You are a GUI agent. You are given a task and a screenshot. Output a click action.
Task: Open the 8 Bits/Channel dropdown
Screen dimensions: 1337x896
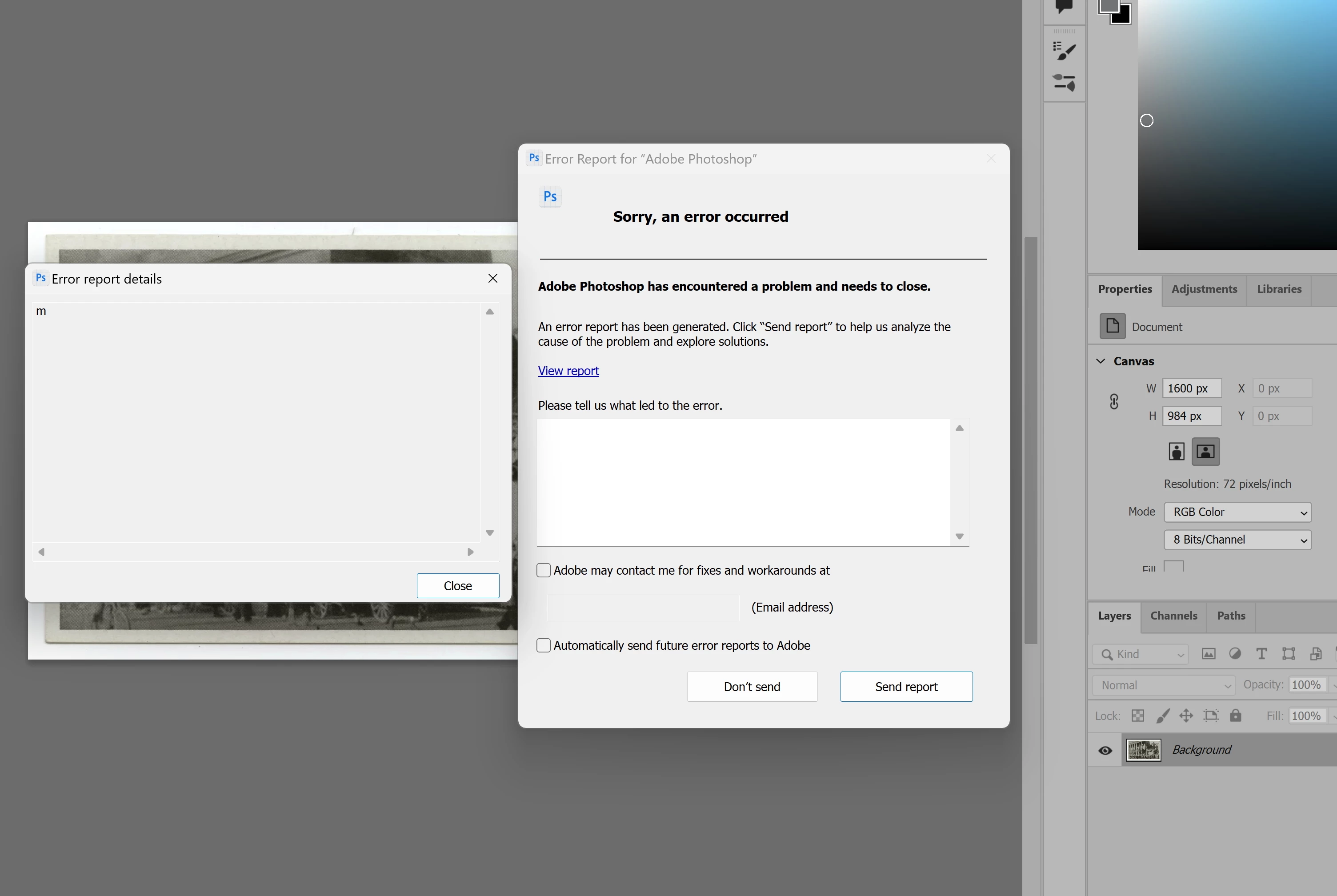click(x=1237, y=540)
